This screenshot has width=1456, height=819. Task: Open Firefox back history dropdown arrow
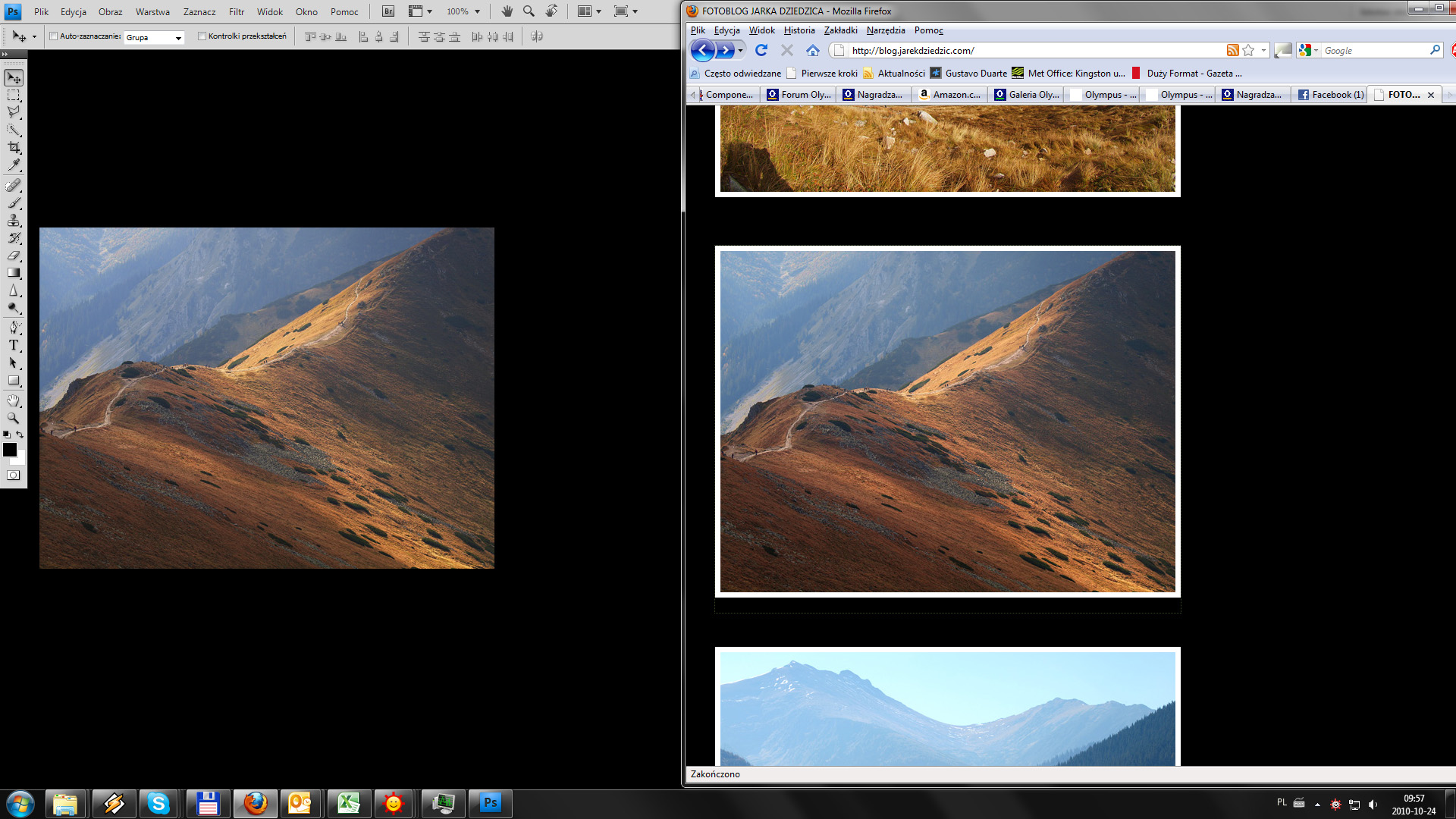741,51
